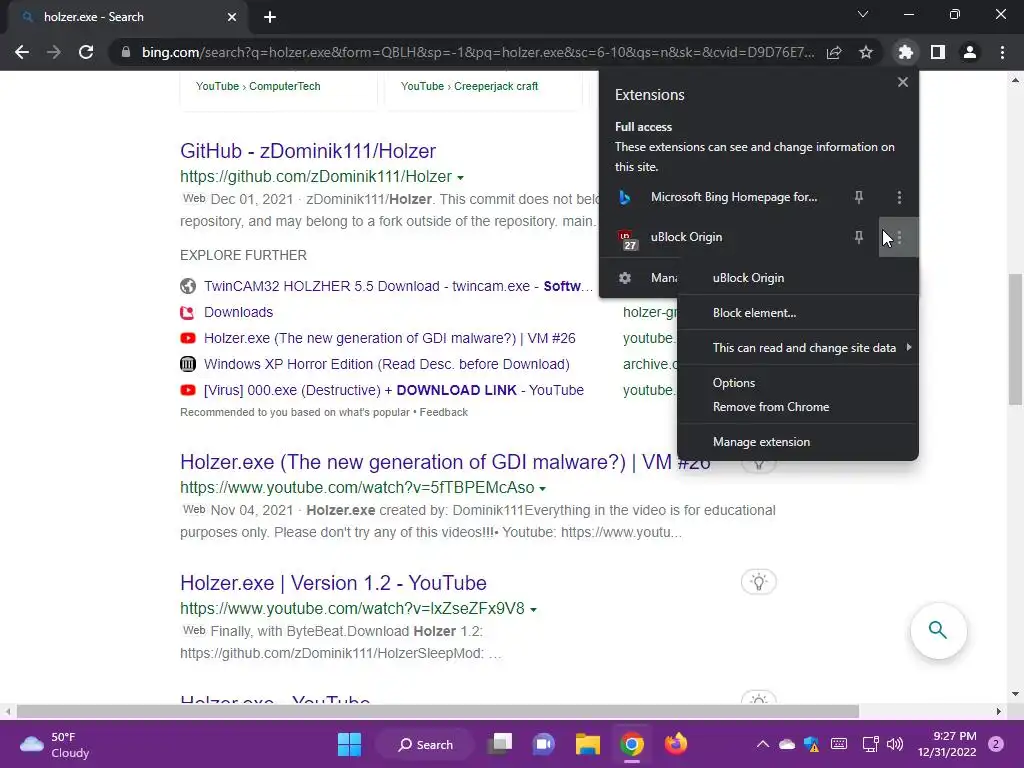Screen dimensions: 1024x768
Task: Open the tab search chevron
Action: coord(863,14)
